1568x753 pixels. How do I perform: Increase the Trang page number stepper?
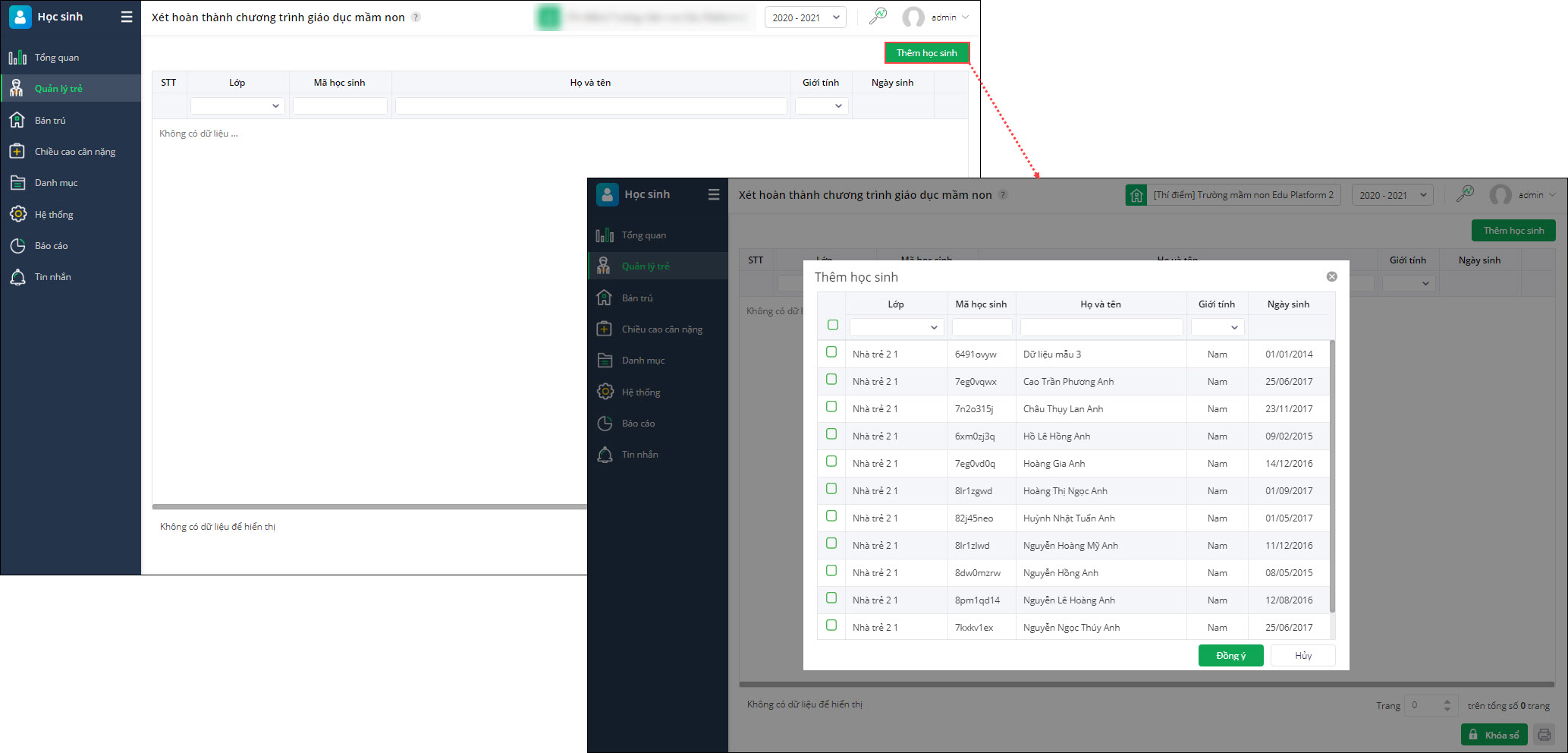1447,701
